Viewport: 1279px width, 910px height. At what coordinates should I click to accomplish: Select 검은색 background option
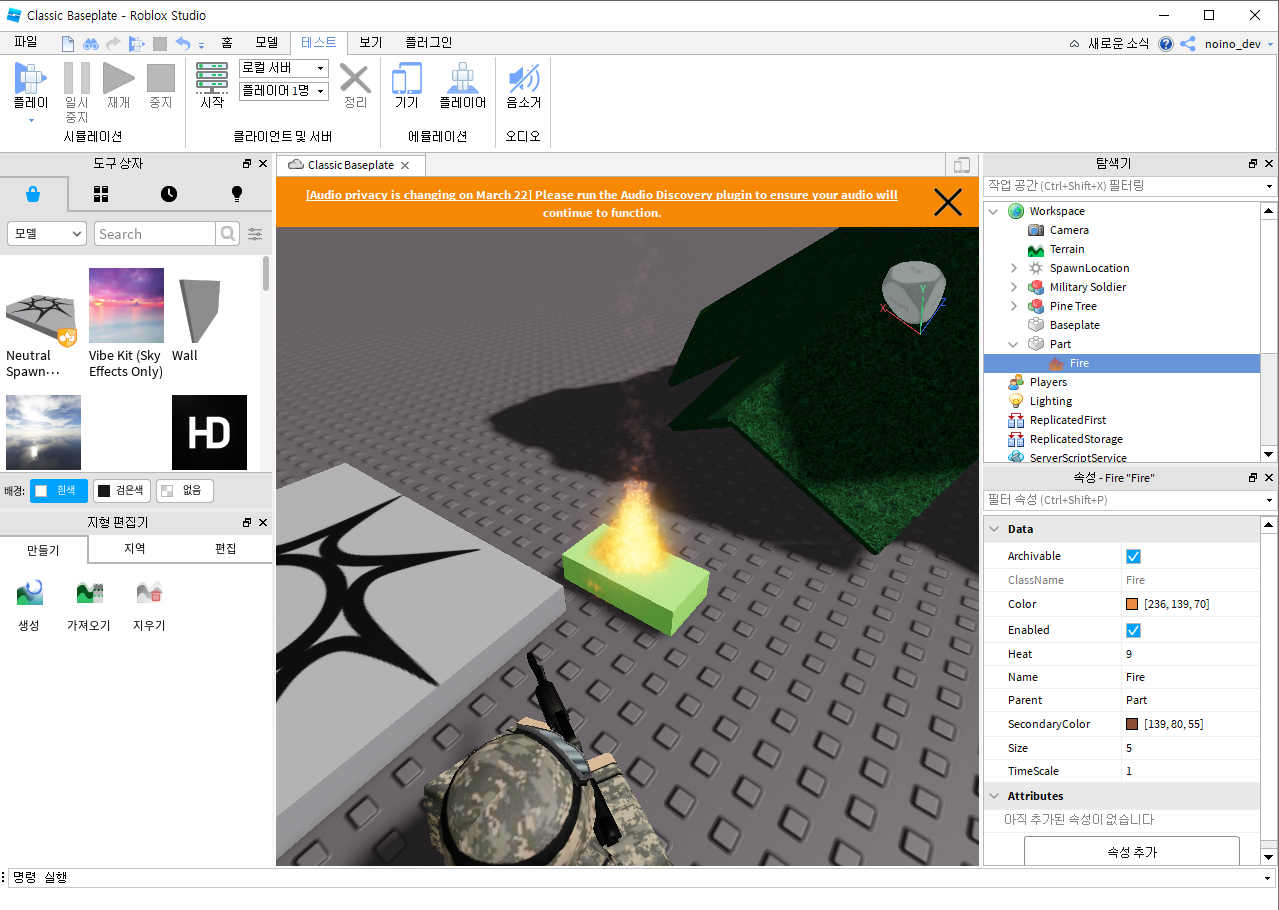pos(122,491)
